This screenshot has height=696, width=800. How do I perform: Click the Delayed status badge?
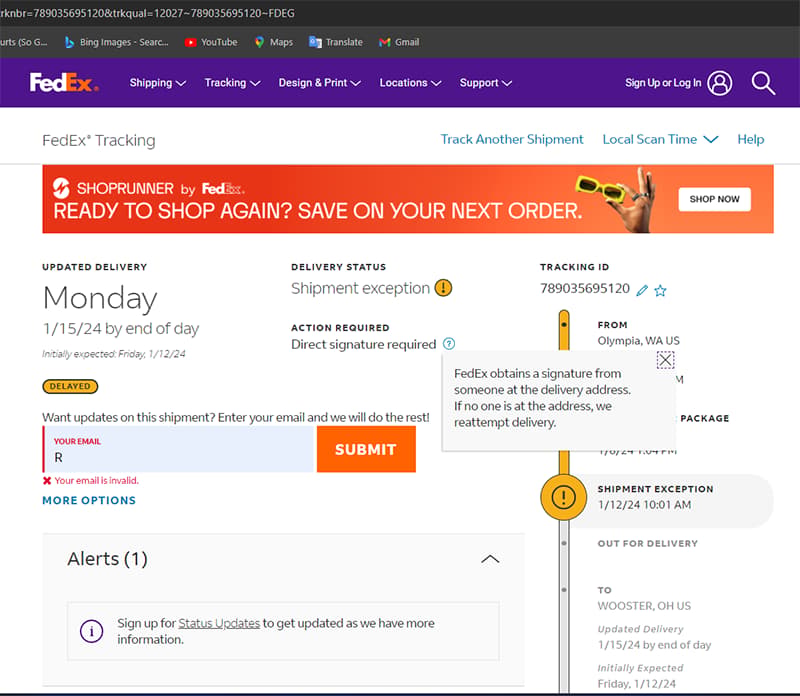click(70, 386)
